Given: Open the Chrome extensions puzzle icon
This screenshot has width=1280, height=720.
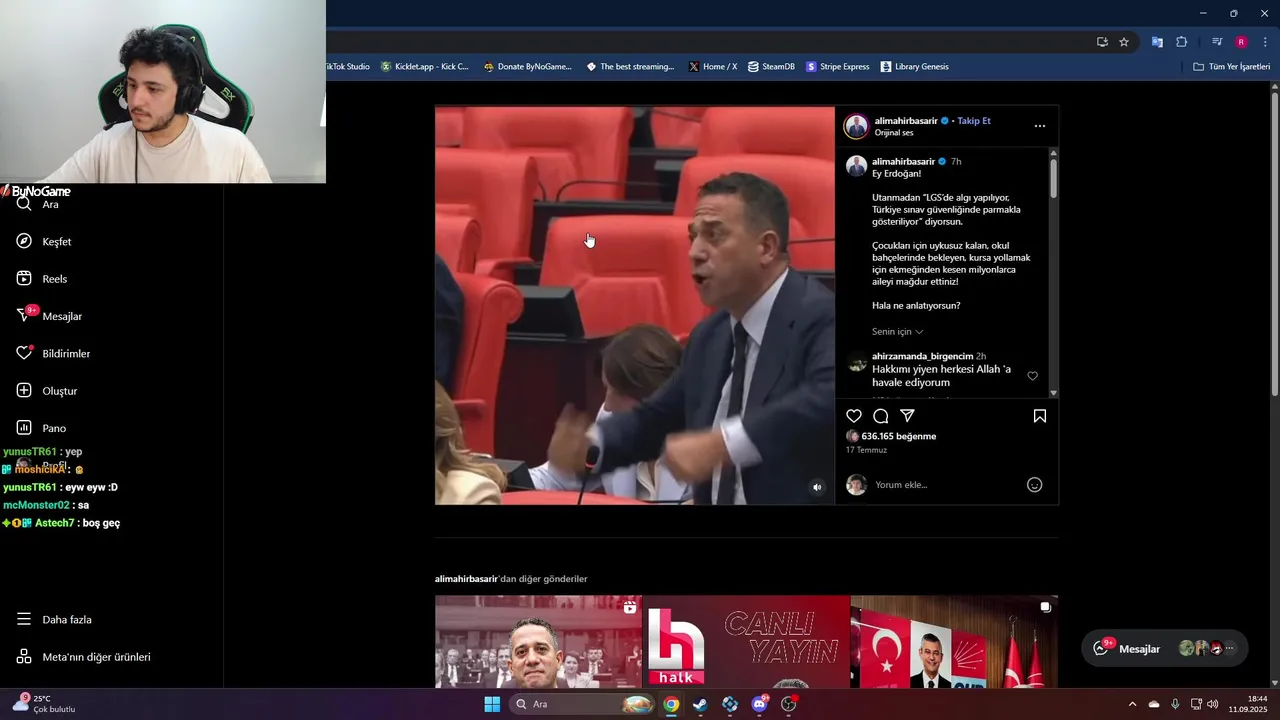Looking at the screenshot, I should [x=1181, y=42].
